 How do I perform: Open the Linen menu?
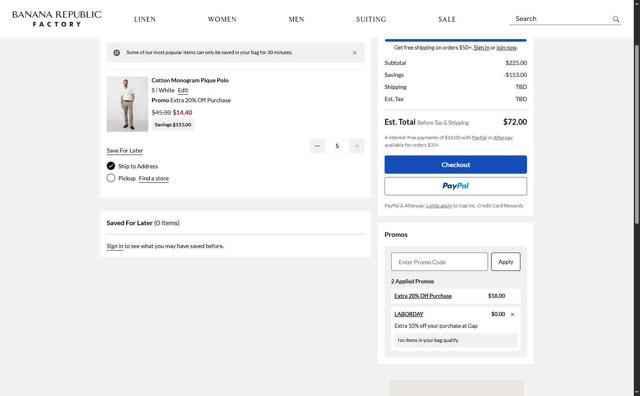coord(145,19)
